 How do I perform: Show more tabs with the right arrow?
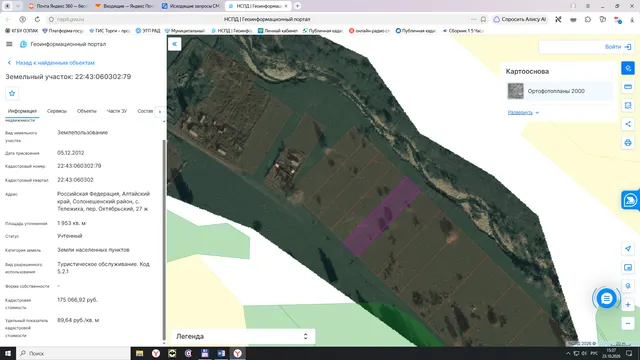coord(160,111)
